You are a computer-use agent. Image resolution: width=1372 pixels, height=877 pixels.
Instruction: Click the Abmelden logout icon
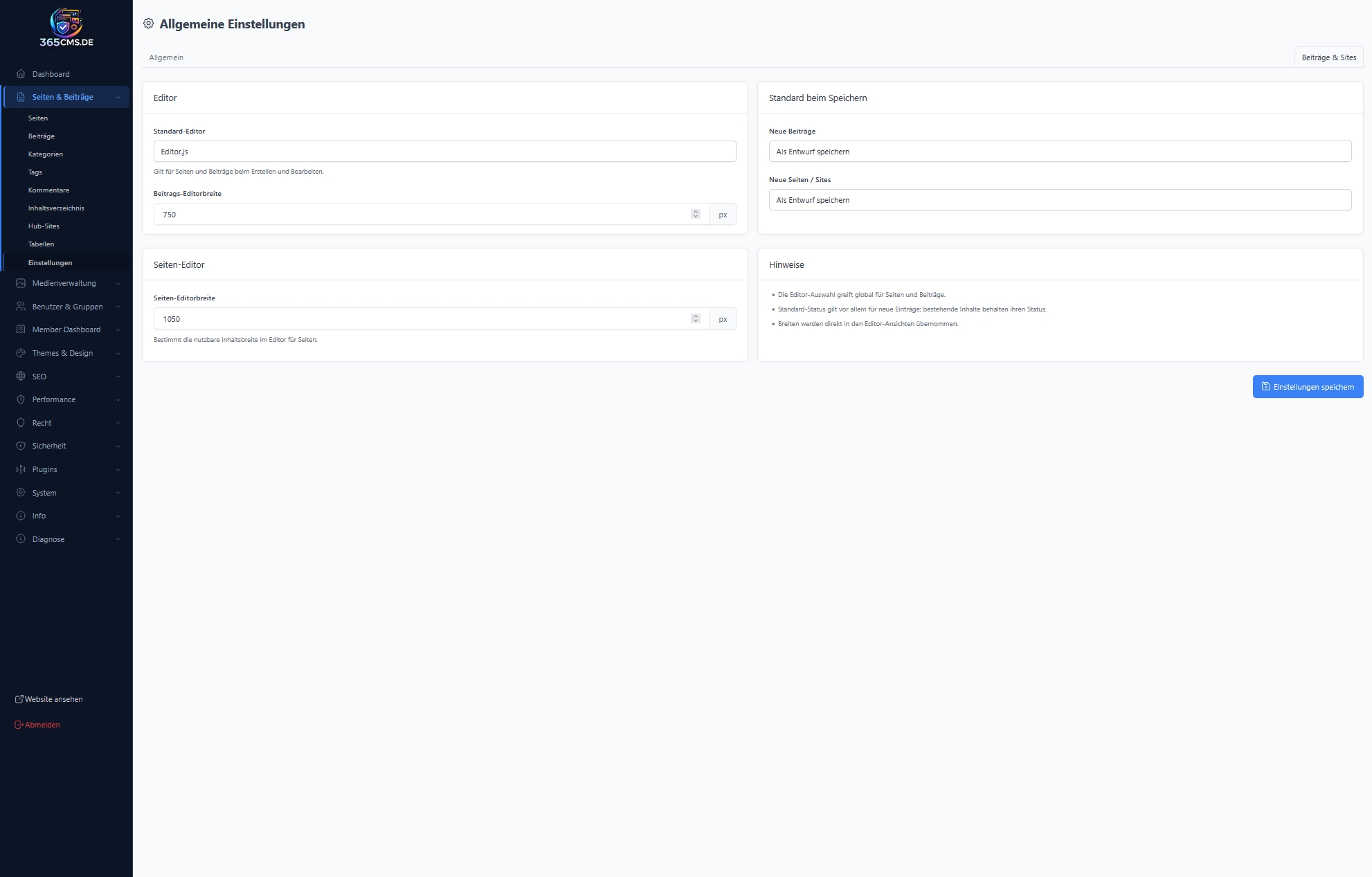click(x=19, y=725)
